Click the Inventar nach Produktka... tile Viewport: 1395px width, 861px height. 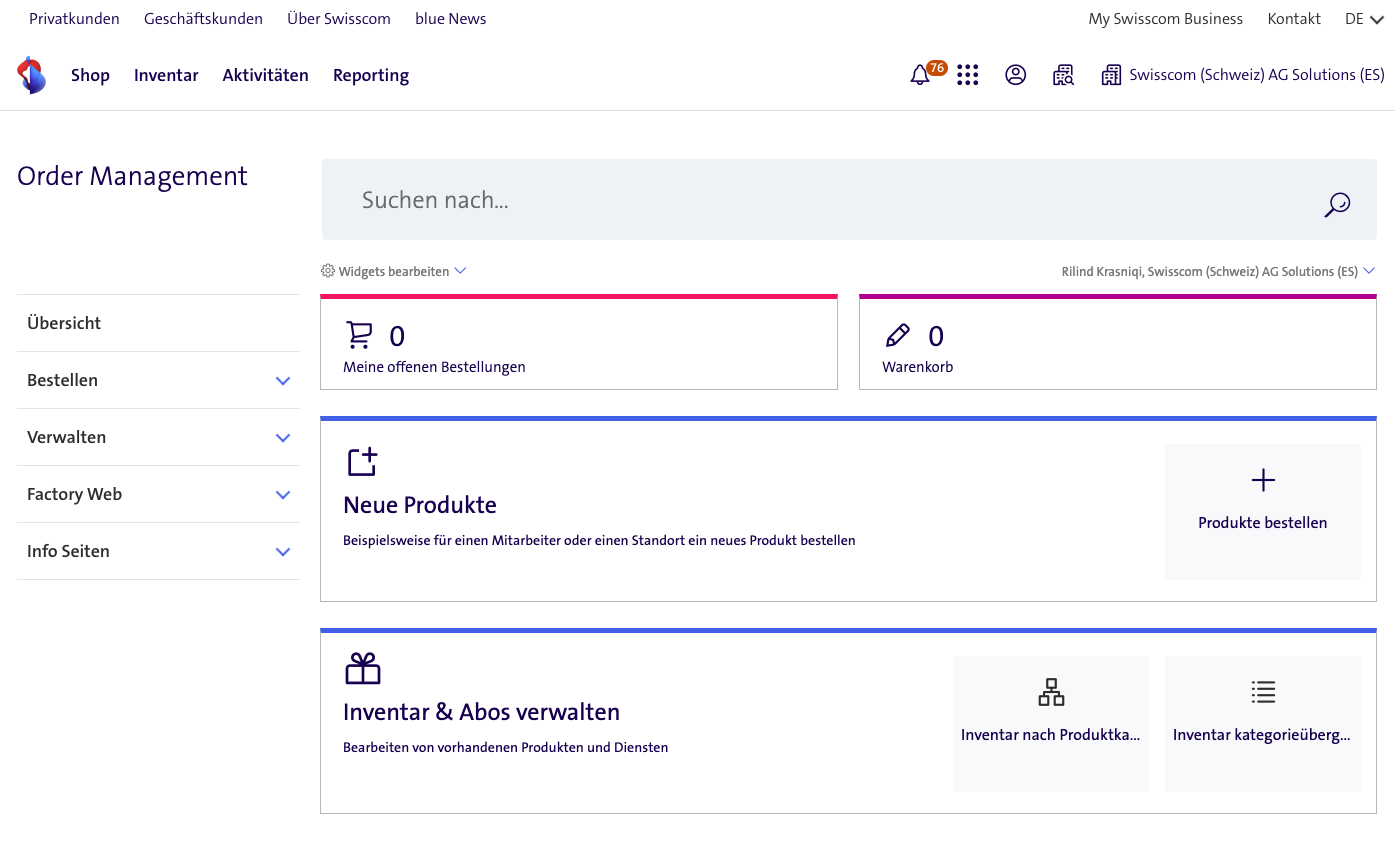[x=1051, y=724]
